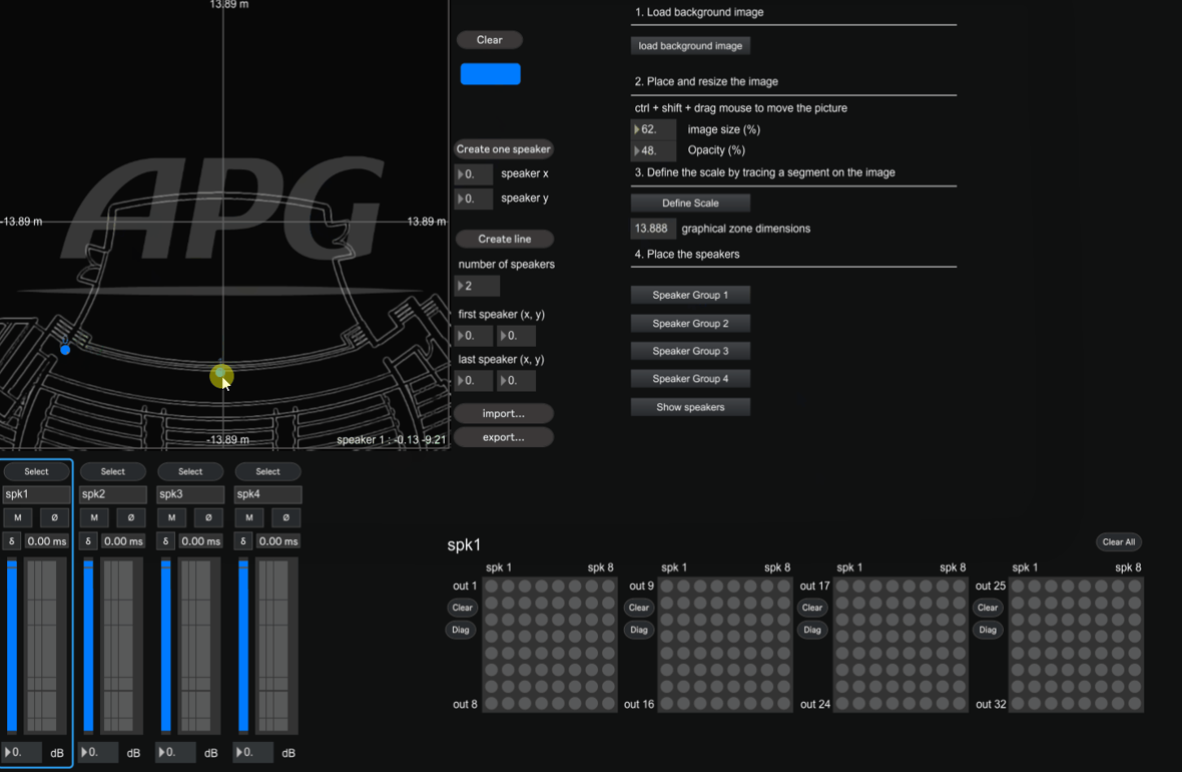Click the delta (δ) icon on spk3
This screenshot has width=1182, height=772.
click(164, 541)
